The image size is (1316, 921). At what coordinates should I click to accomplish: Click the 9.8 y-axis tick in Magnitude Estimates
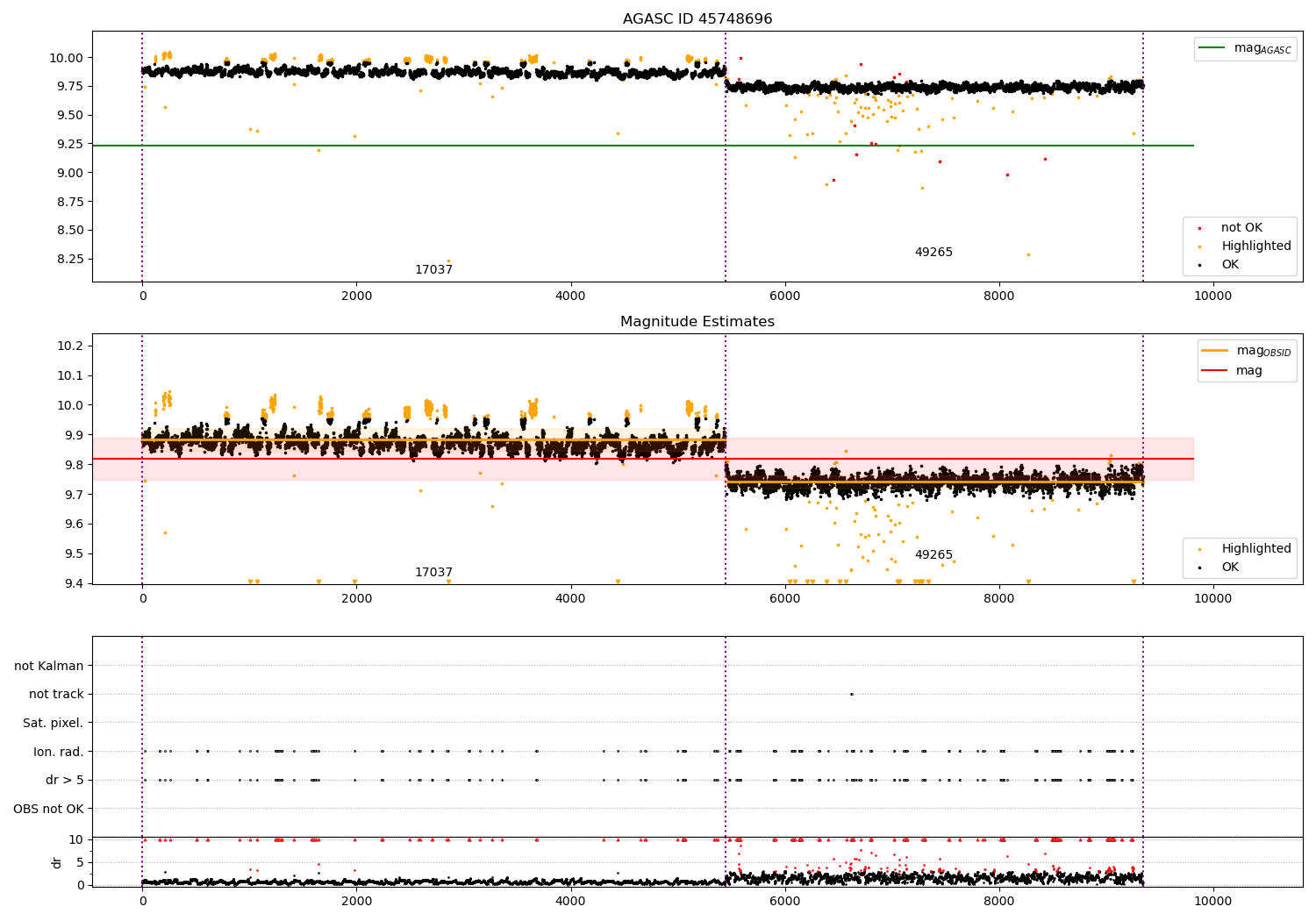tap(75, 465)
